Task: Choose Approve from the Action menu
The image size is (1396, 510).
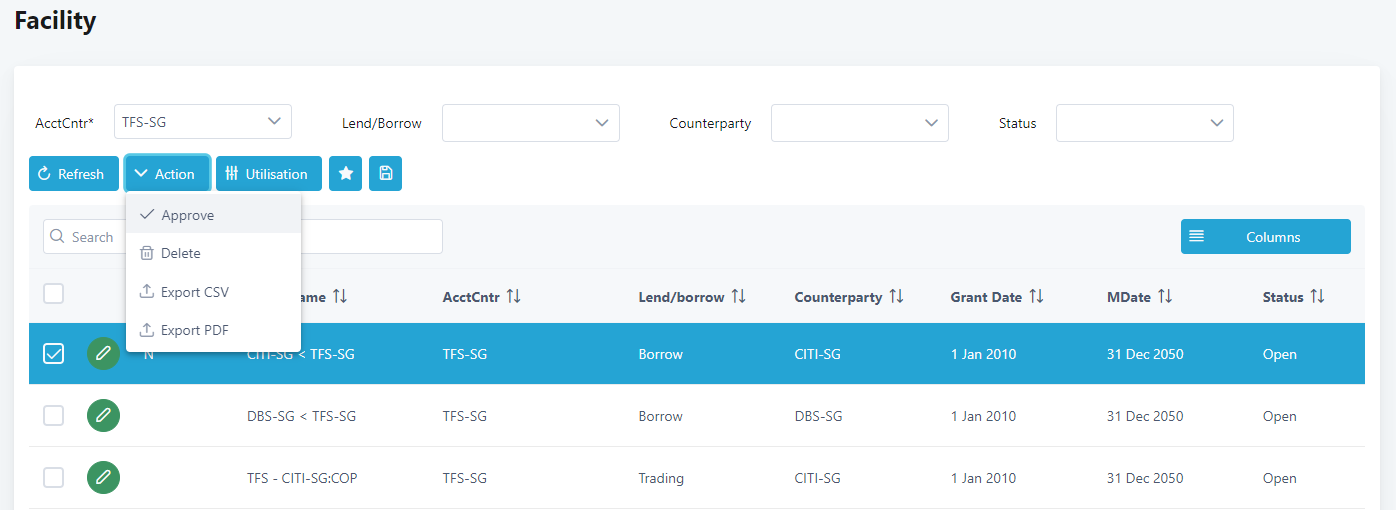Action: click(187, 215)
